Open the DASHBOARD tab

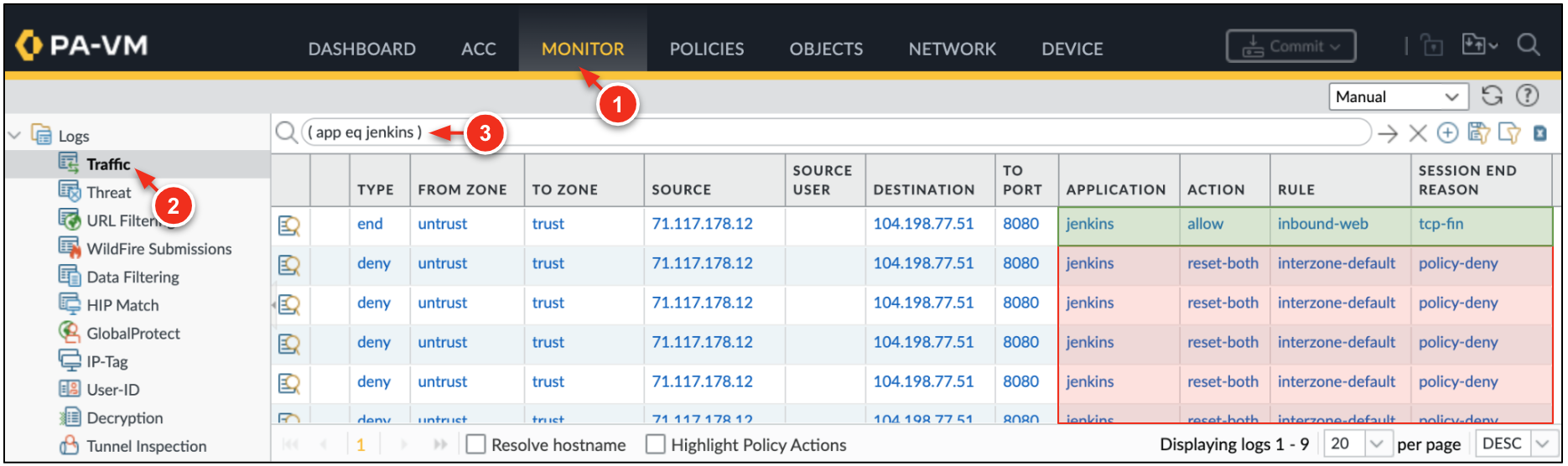tap(361, 49)
